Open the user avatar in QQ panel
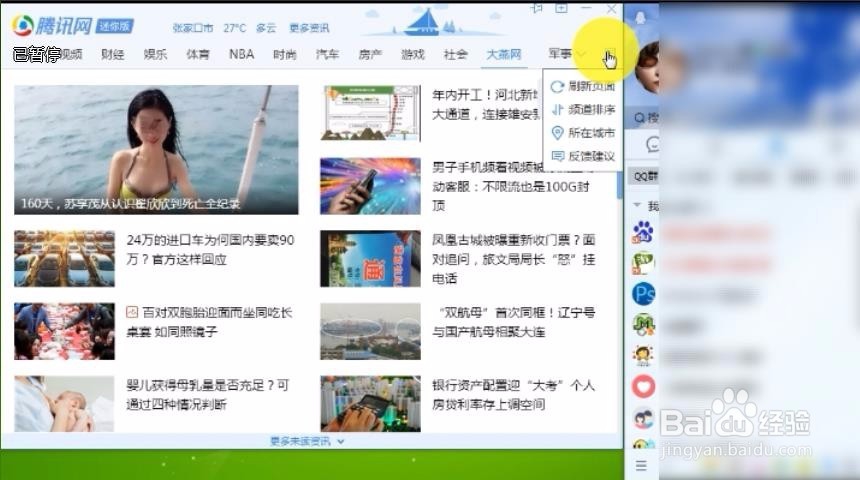 647,67
